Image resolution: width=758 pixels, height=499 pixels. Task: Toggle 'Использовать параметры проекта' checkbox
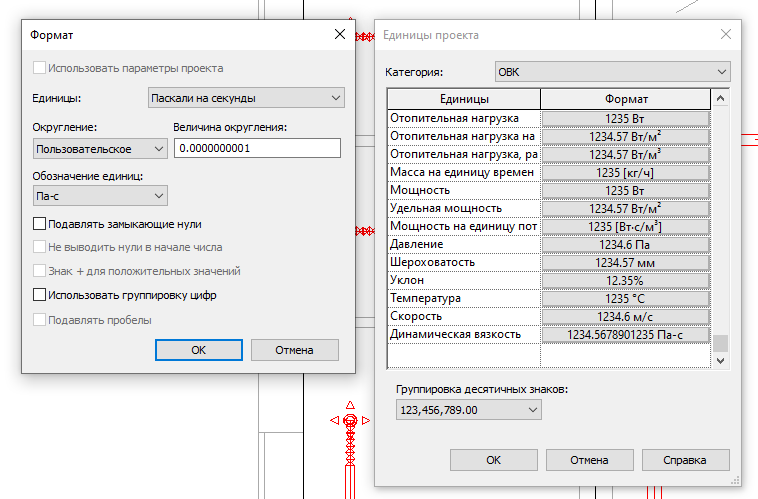tap(40, 68)
